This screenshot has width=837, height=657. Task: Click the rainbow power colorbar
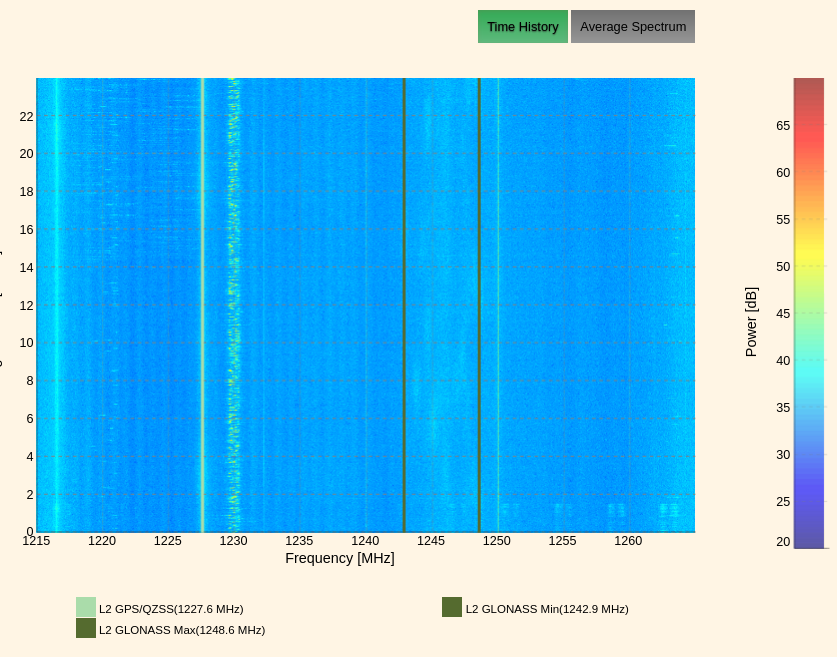coord(809,313)
